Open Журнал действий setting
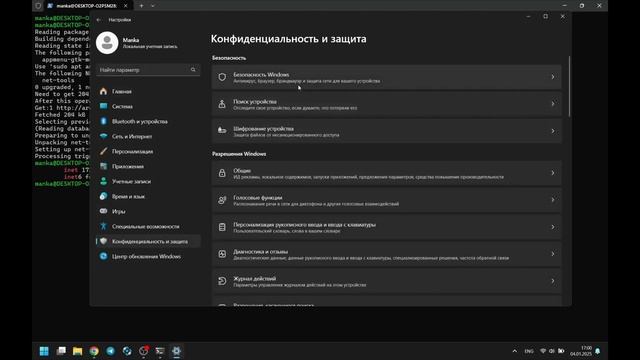This screenshot has height=360, width=640. pyautogui.click(x=386, y=281)
